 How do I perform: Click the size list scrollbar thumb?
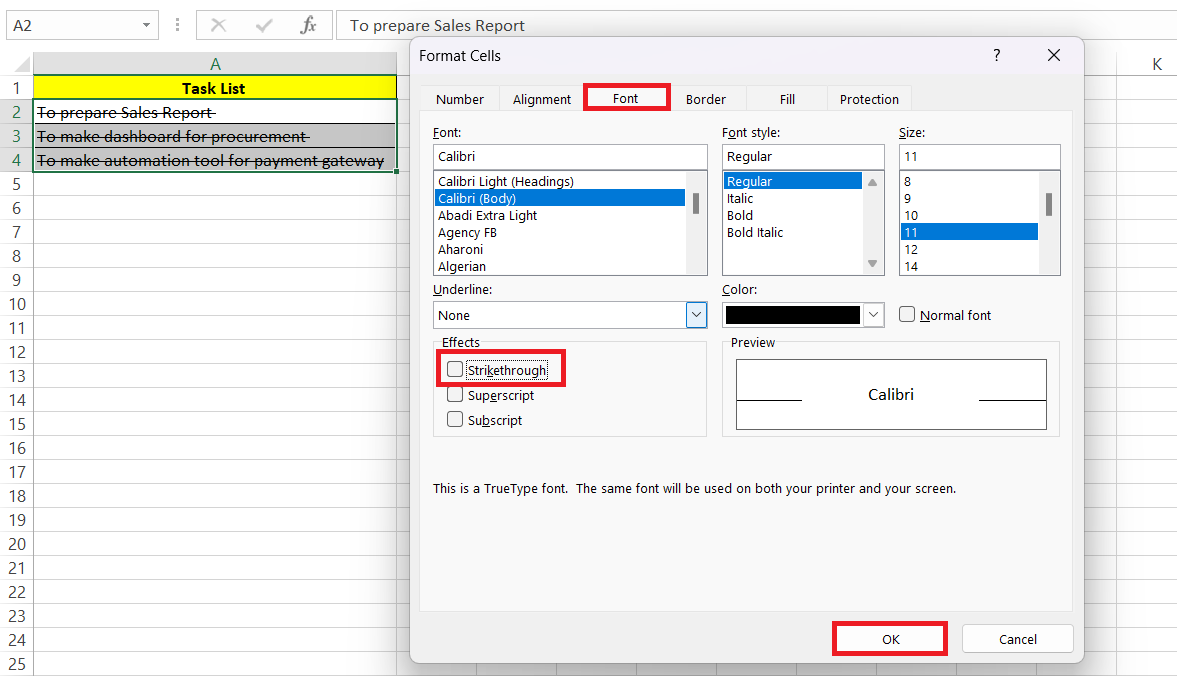coord(1049,204)
